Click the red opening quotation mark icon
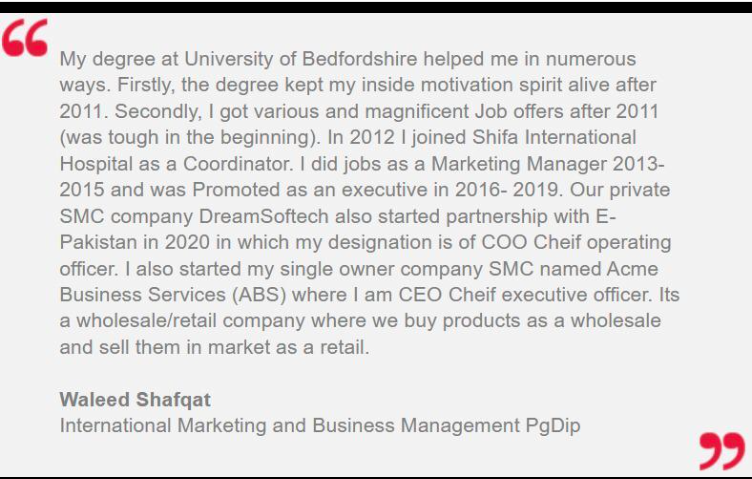Image resolution: width=752 pixels, height=479 pixels. (x=24, y=40)
